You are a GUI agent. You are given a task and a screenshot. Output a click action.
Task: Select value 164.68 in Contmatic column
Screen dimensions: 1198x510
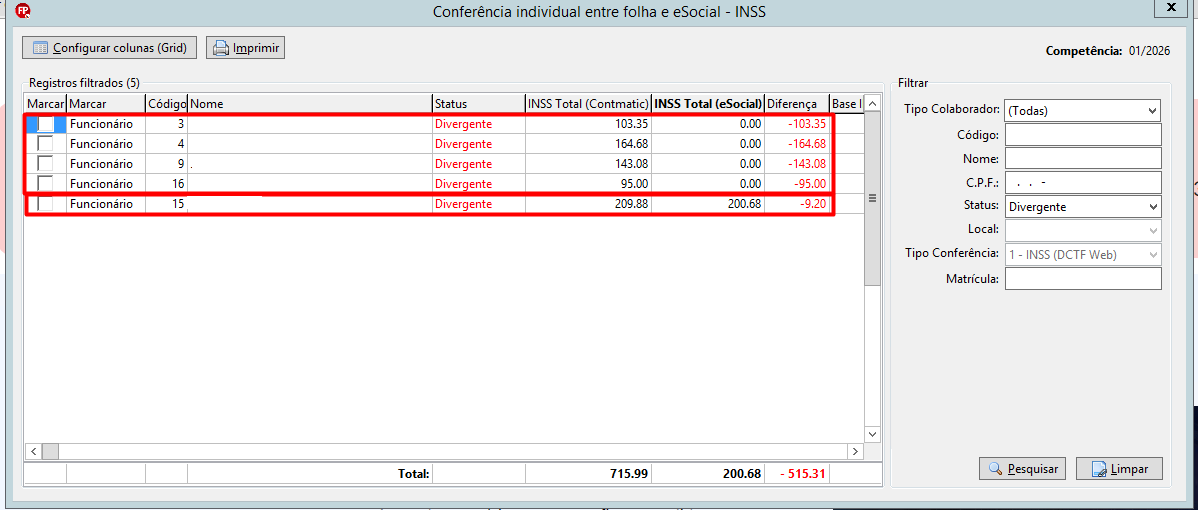(630, 144)
